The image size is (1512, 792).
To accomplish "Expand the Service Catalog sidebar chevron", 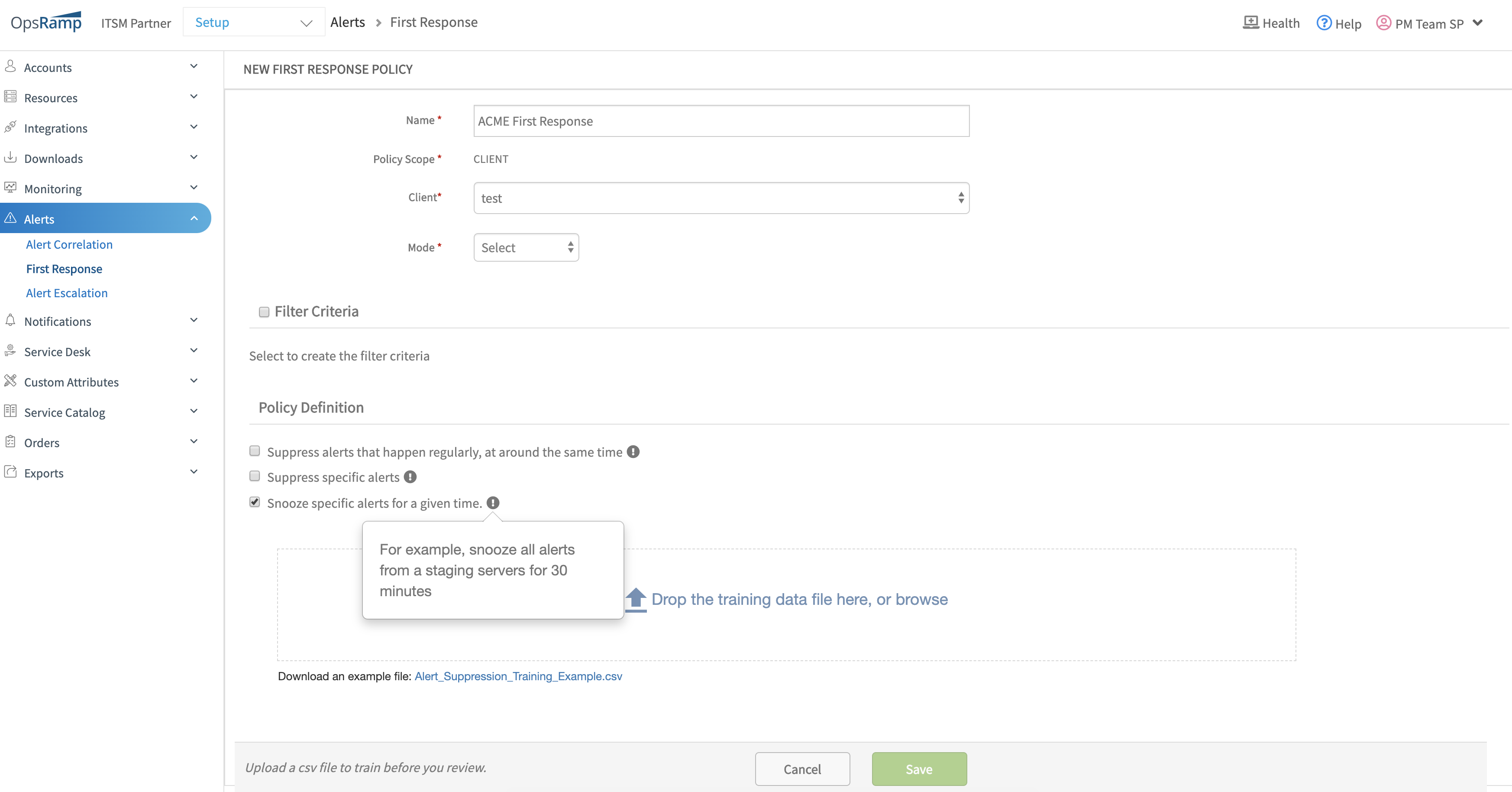I will coord(194,411).
